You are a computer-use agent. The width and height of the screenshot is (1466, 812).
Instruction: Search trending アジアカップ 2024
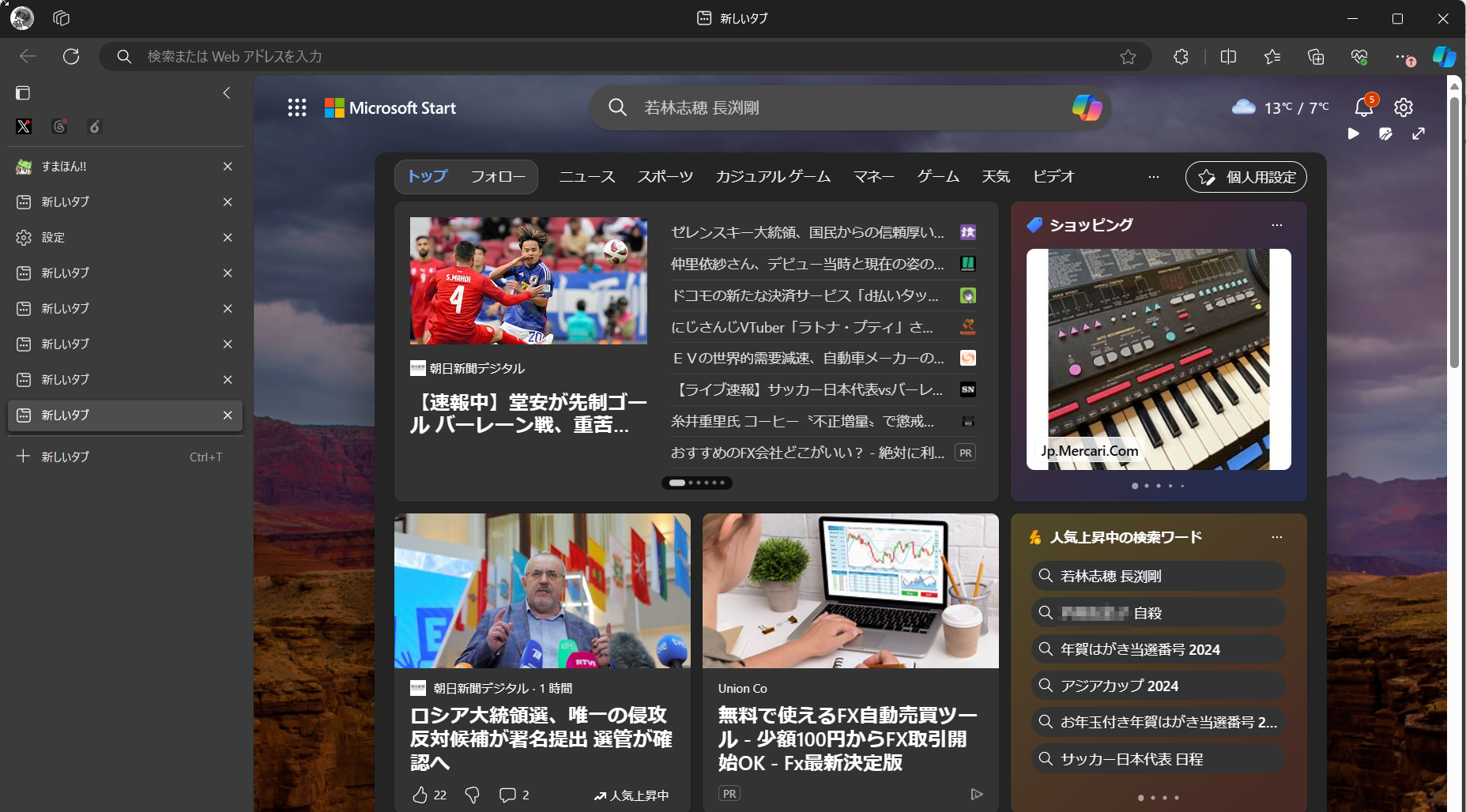1159,686
